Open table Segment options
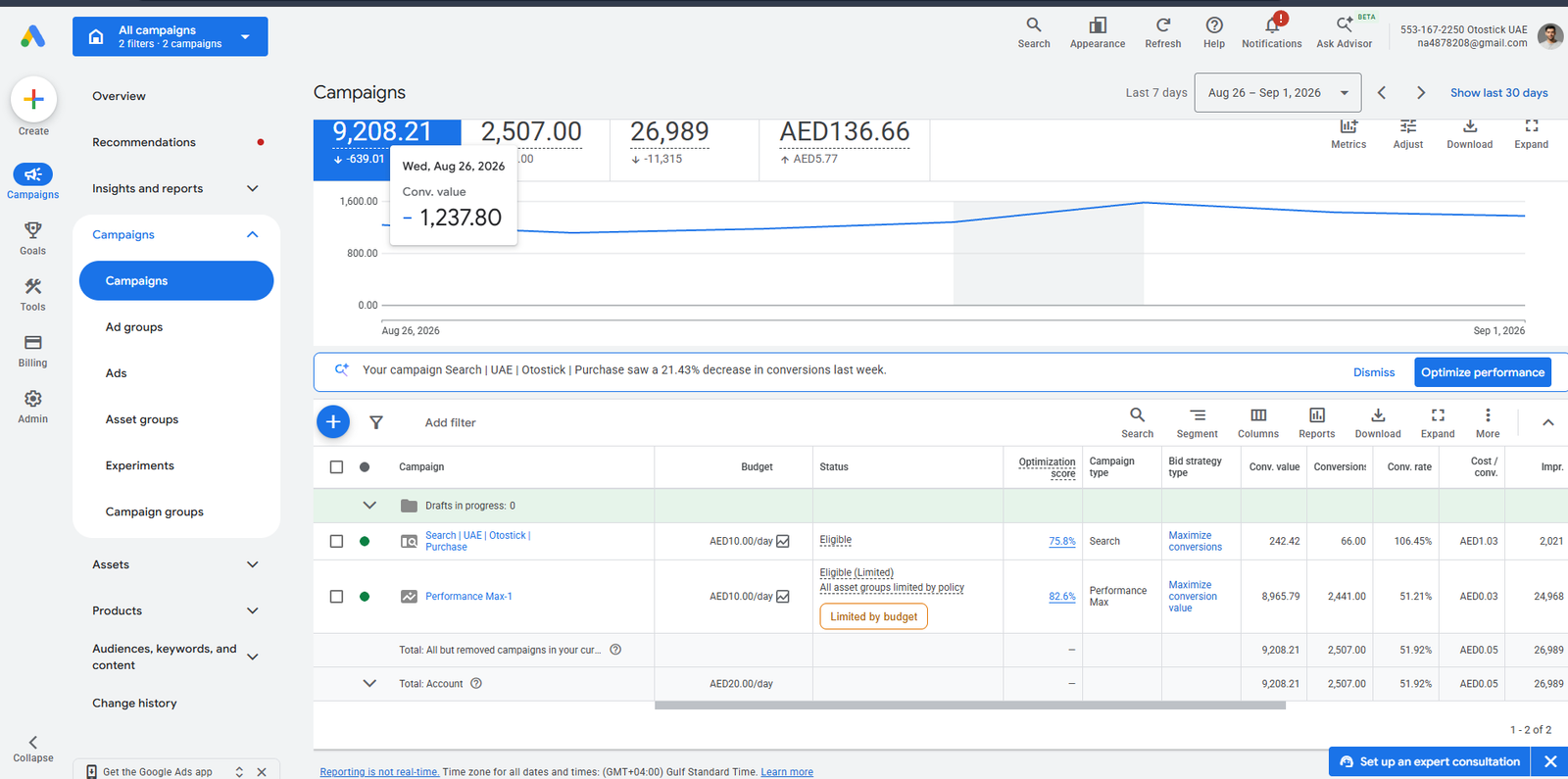 tap(1198, 423)
